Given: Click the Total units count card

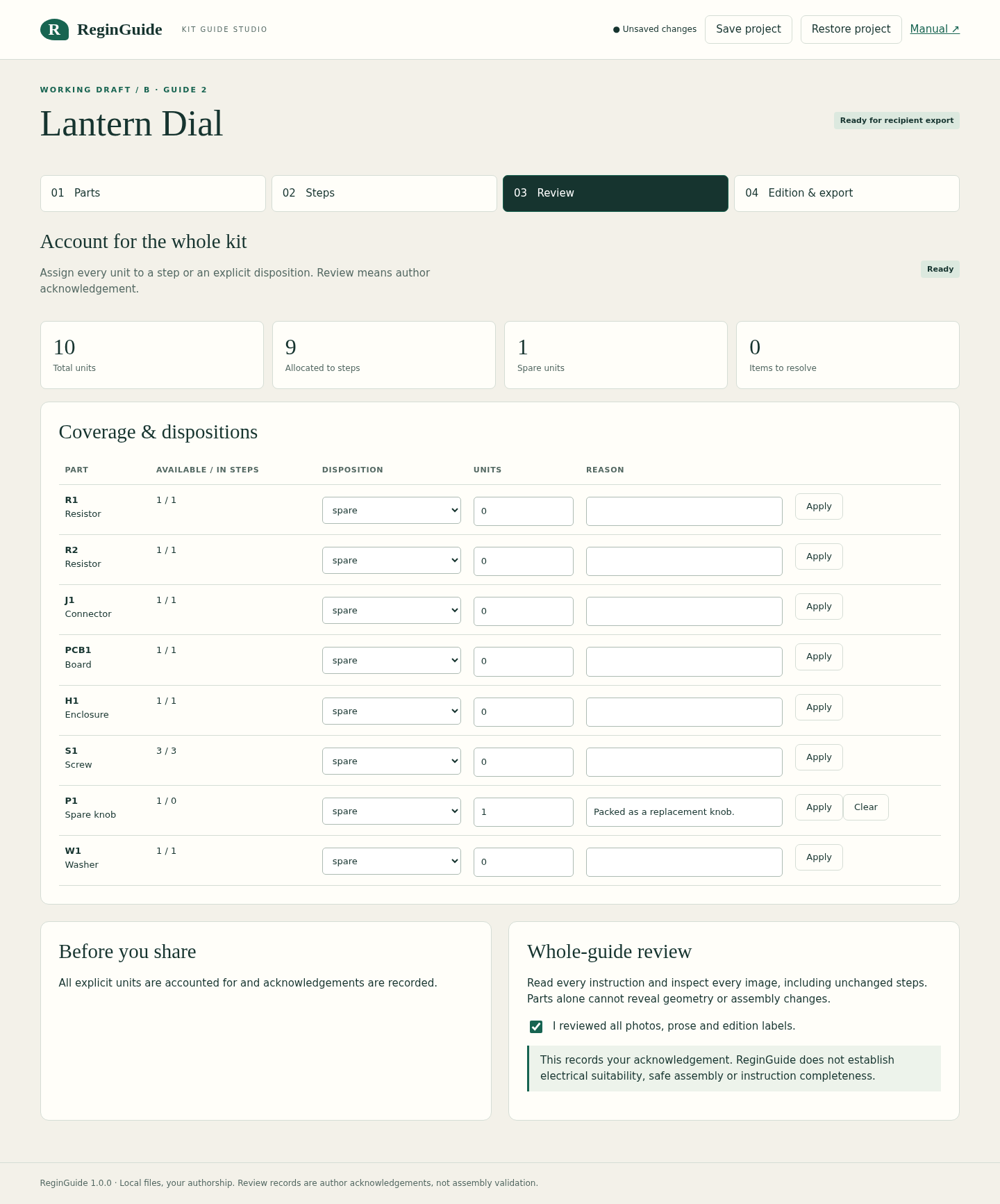Looking at the screenshot, I should [x=152, y=355].
